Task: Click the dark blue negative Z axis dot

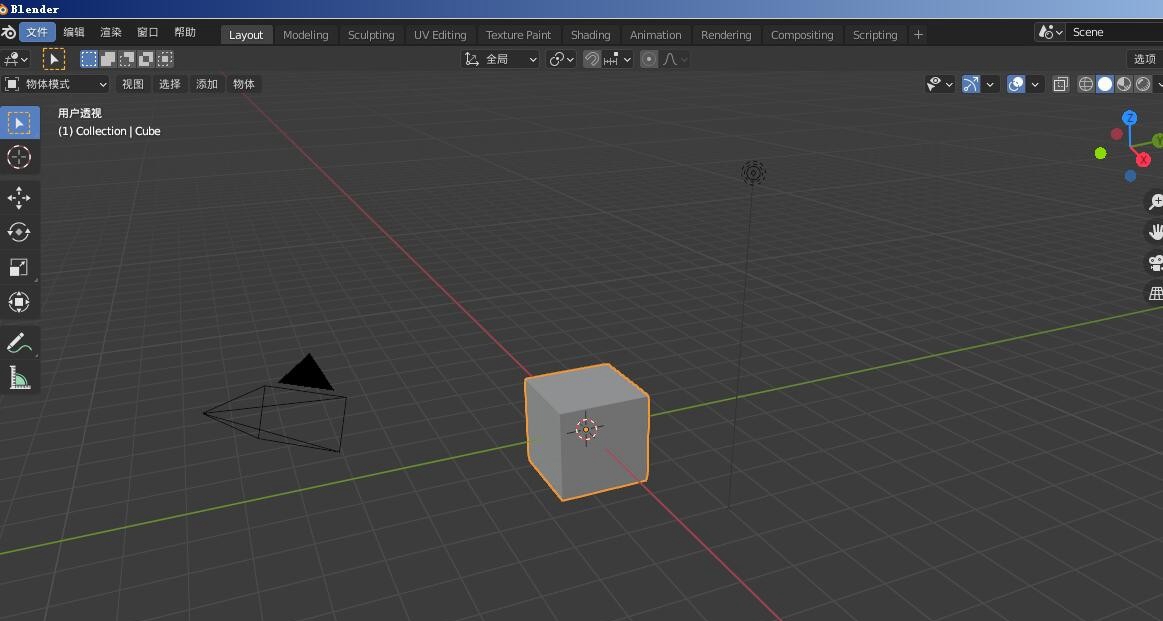Action: [x=1130, y=176]
